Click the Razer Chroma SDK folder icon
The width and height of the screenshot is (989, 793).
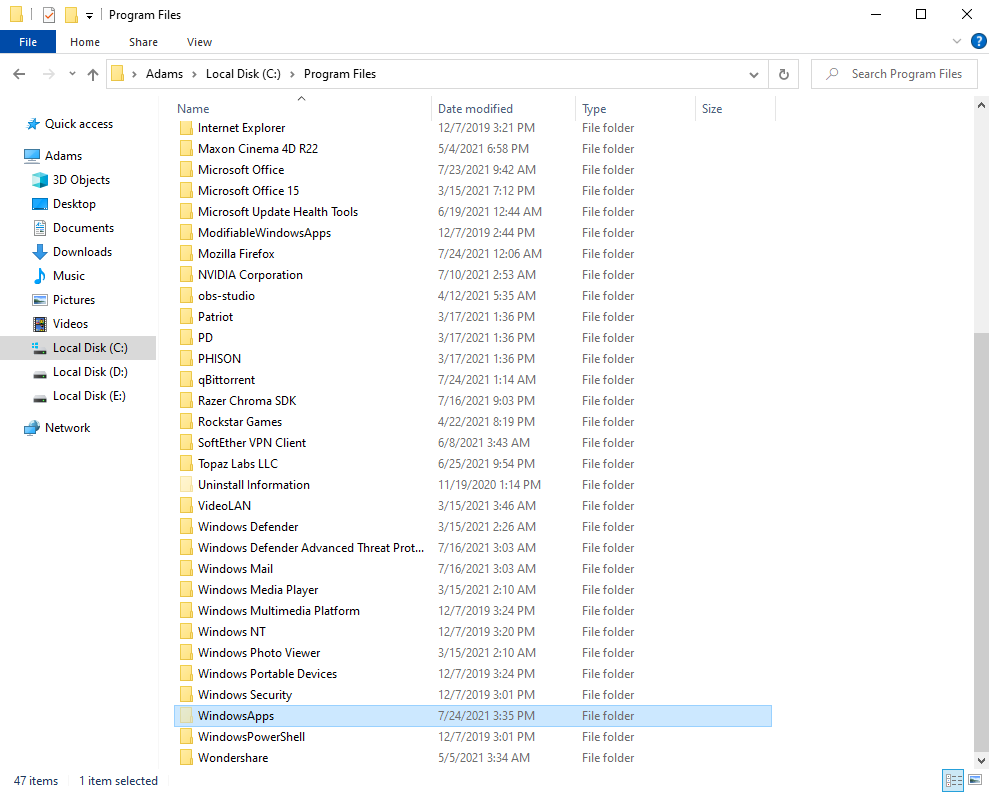(186, 401)
